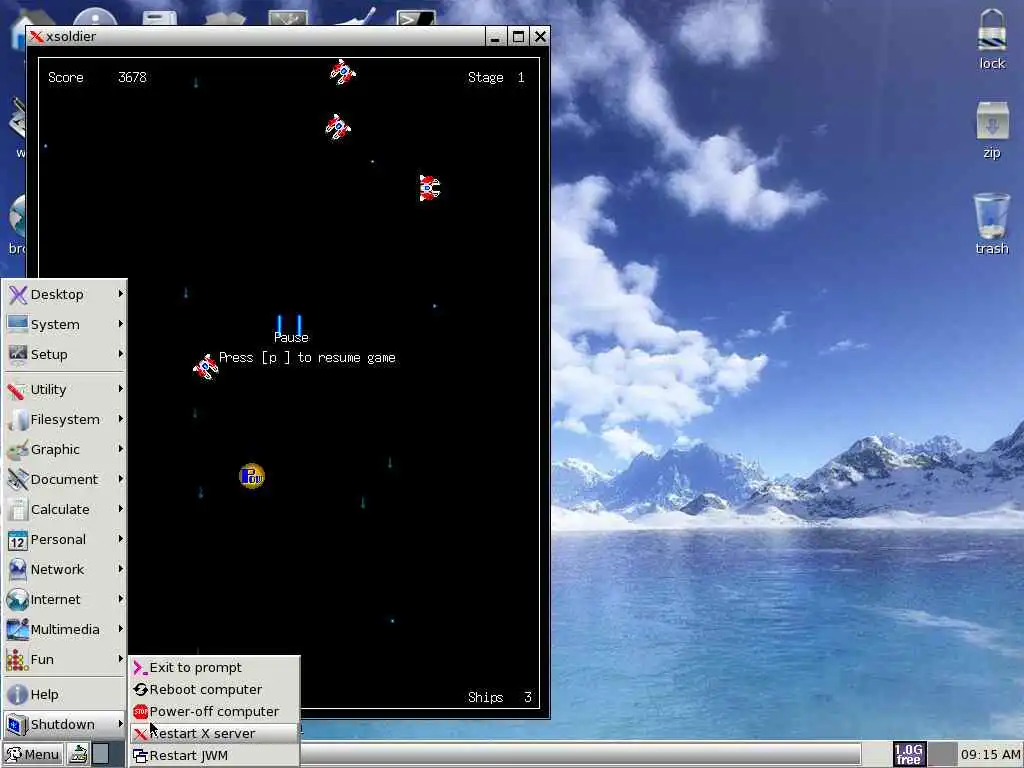Click the Ships 3 text
The height and width of the screenshot is (768, 1024).
[x=500, y=697]
